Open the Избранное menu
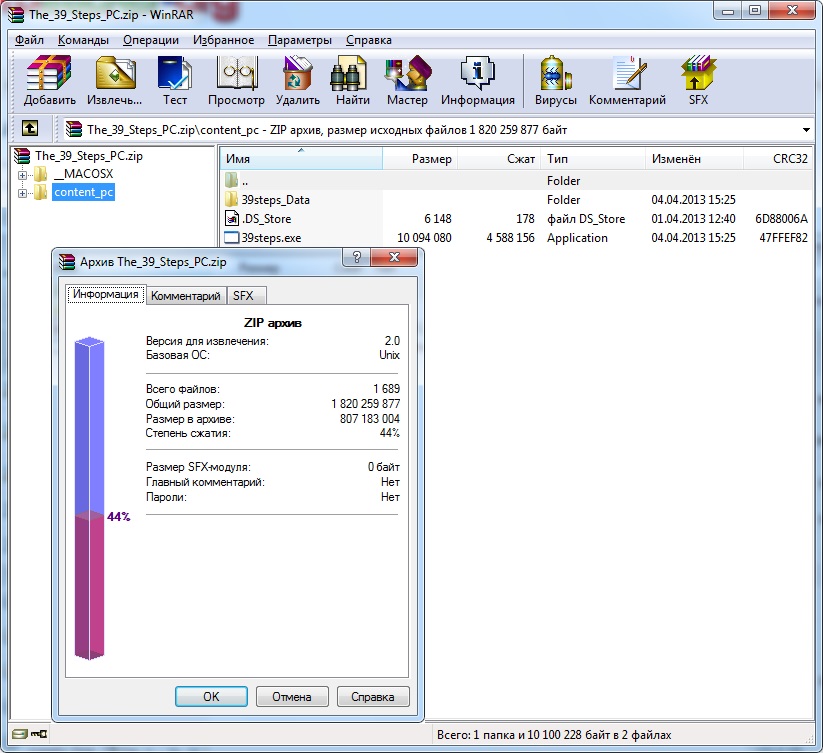The image size is (823, 753). (223, 40)
